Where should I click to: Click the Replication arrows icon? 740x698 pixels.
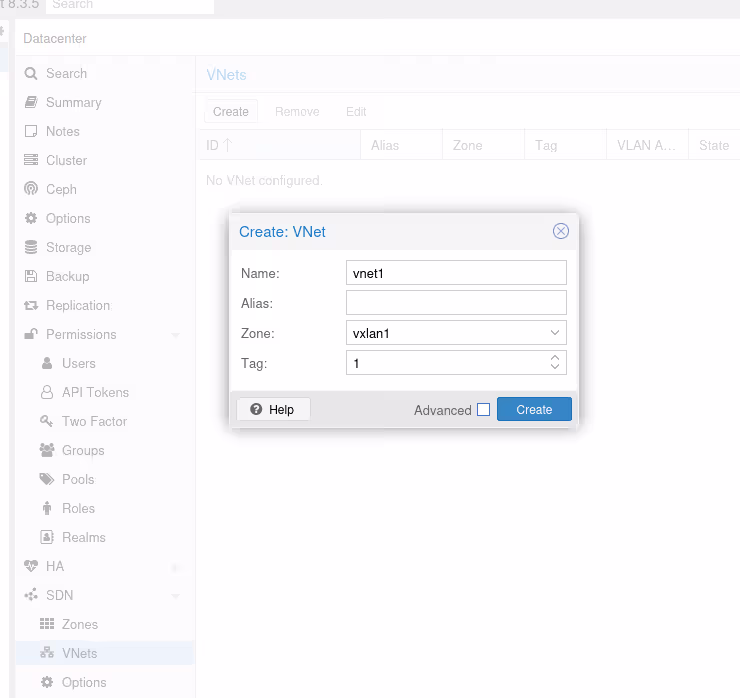[x=31, y=305]
